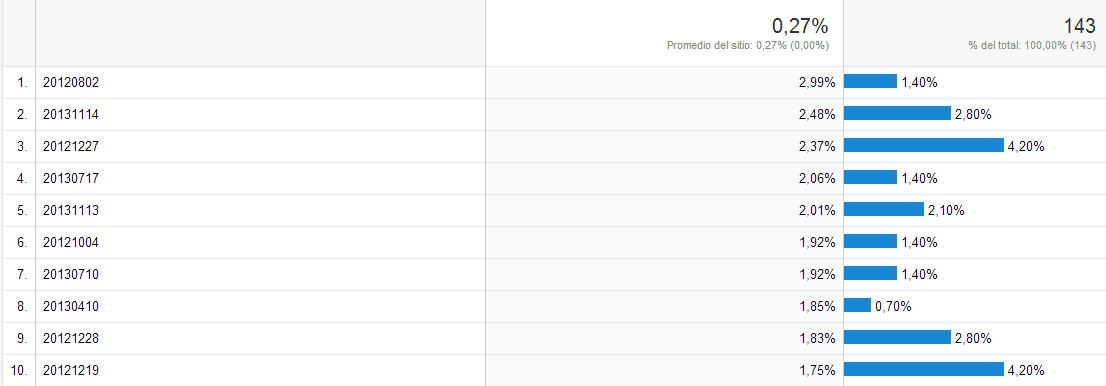1106x386 pixels.
Task: Click the 2,99% value in row 1
Action: tap(817, 82)
